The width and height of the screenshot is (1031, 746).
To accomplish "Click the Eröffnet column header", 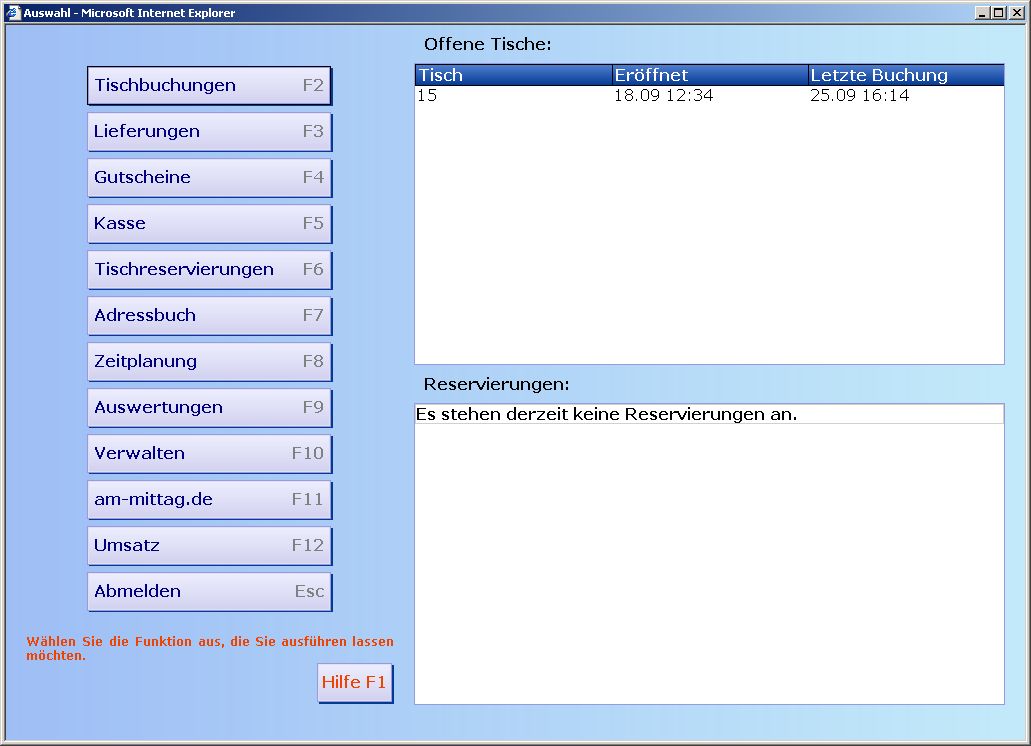I will (709, 75).
